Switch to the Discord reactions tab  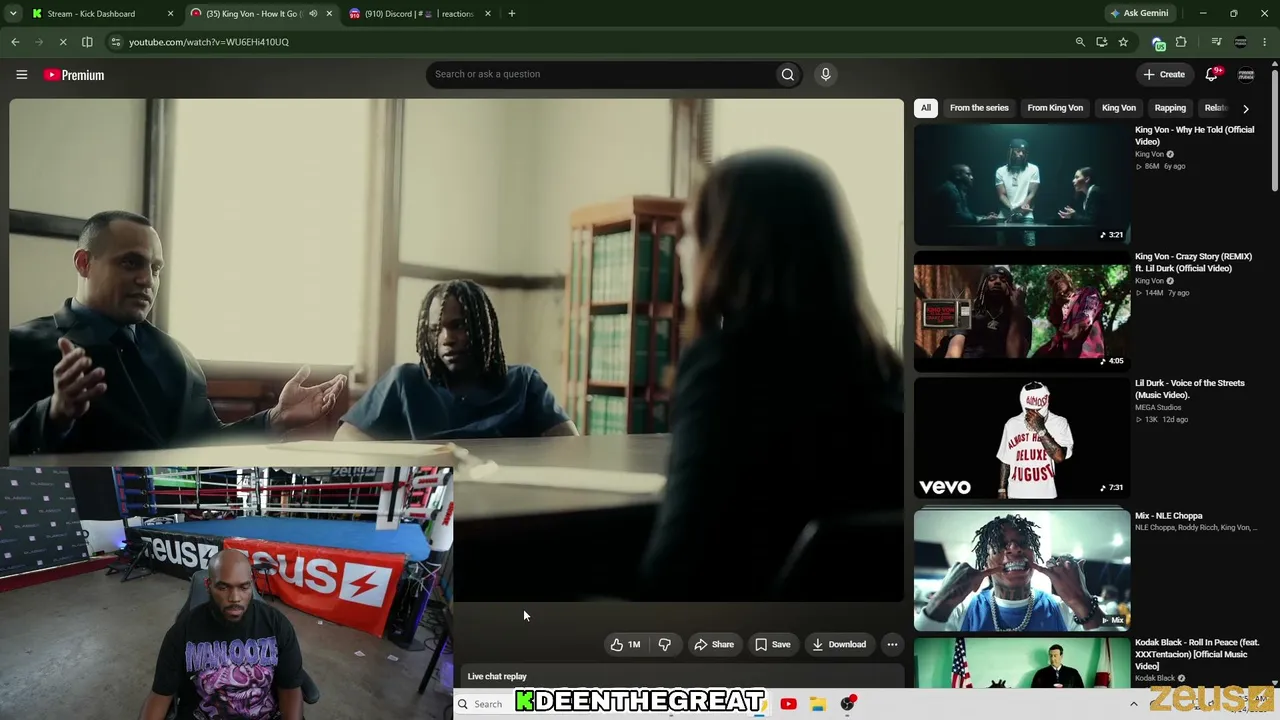420,14
